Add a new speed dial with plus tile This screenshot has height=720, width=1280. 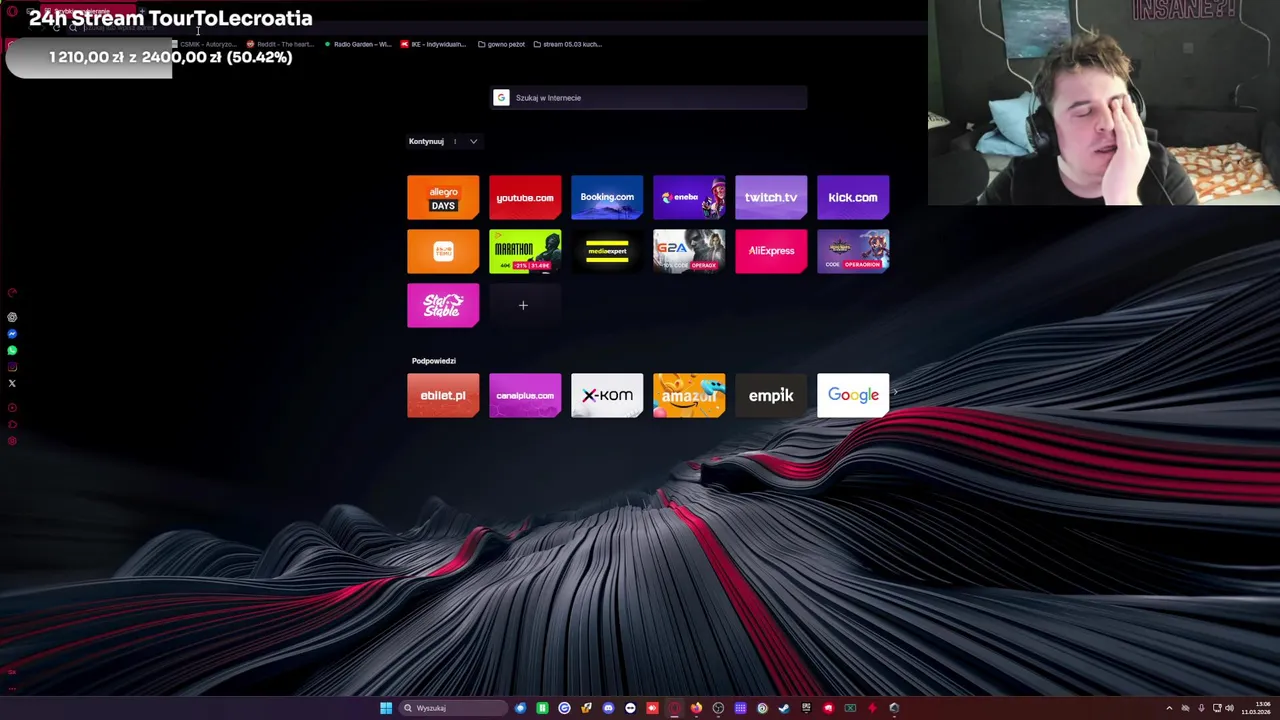[523, 305]
